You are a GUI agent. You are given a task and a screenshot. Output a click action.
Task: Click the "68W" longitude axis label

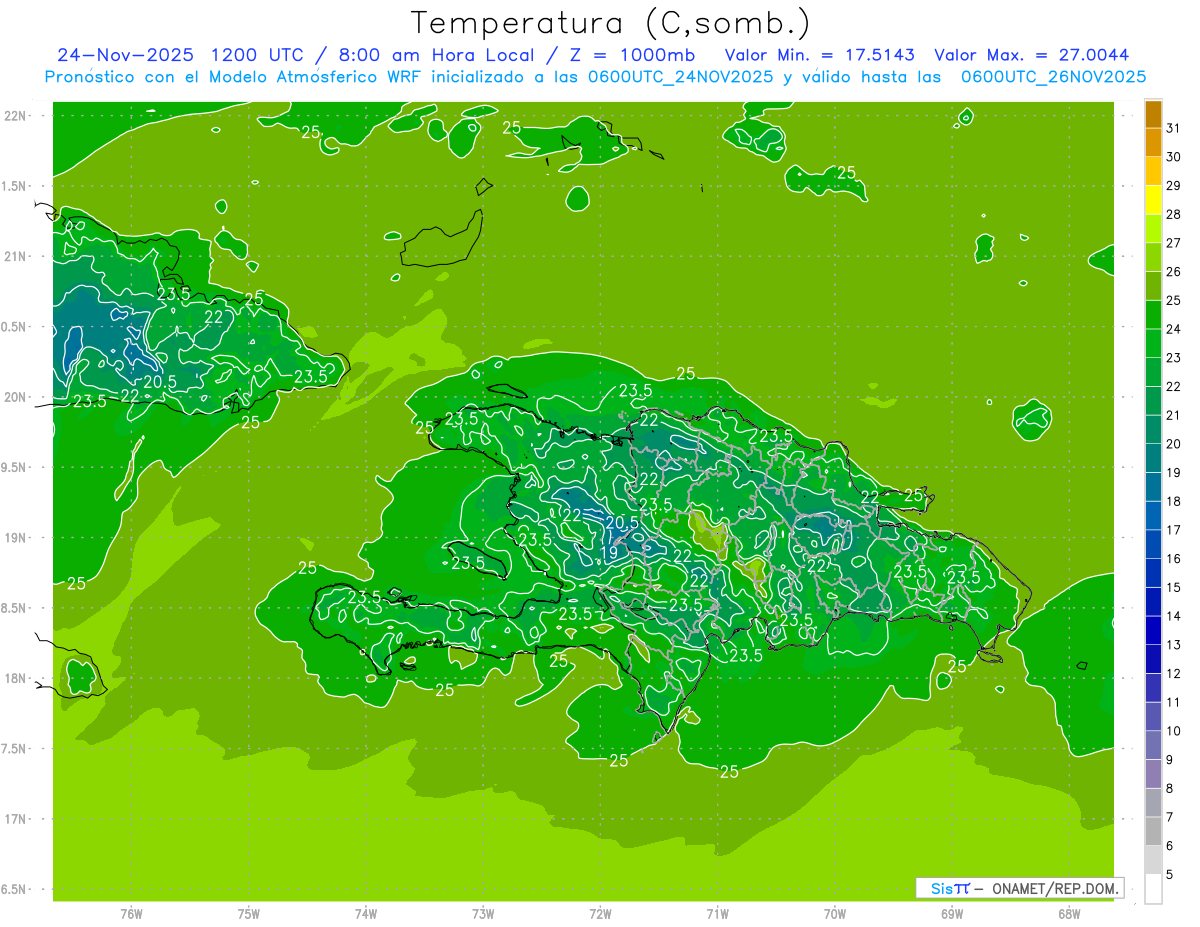pyautogui.click(x=1069, y=913)
